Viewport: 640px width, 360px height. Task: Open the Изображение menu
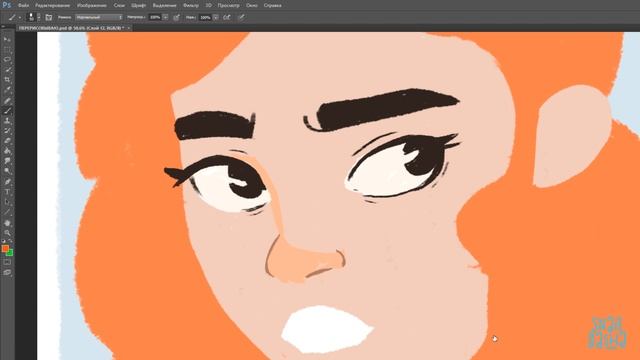click(92, 6)
